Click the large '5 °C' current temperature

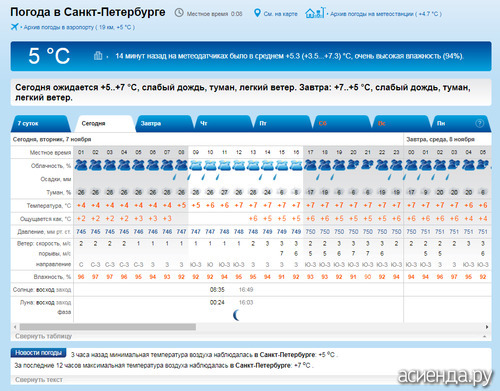[x=49, y=55]
